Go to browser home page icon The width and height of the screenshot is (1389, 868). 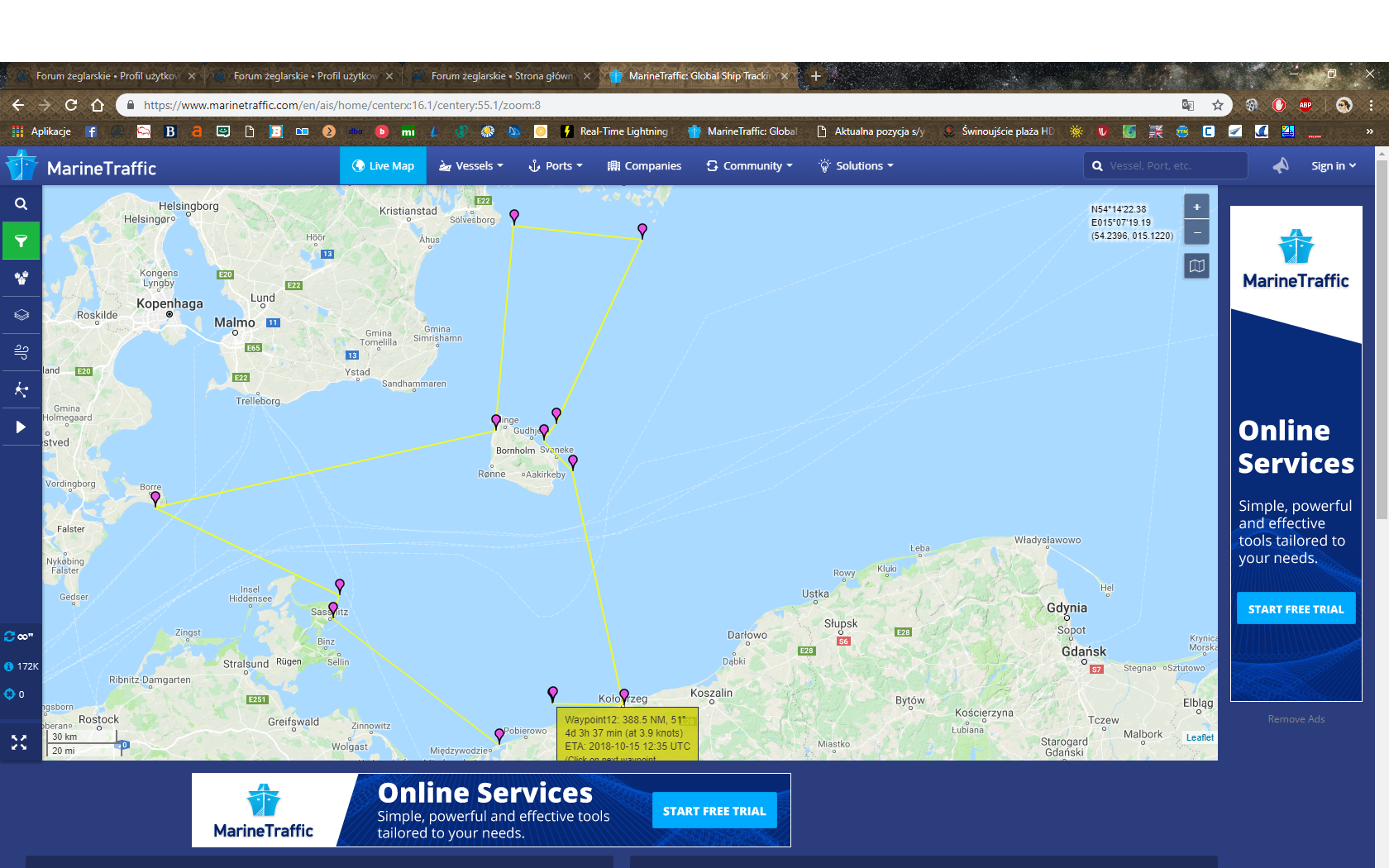click(98, 105)
